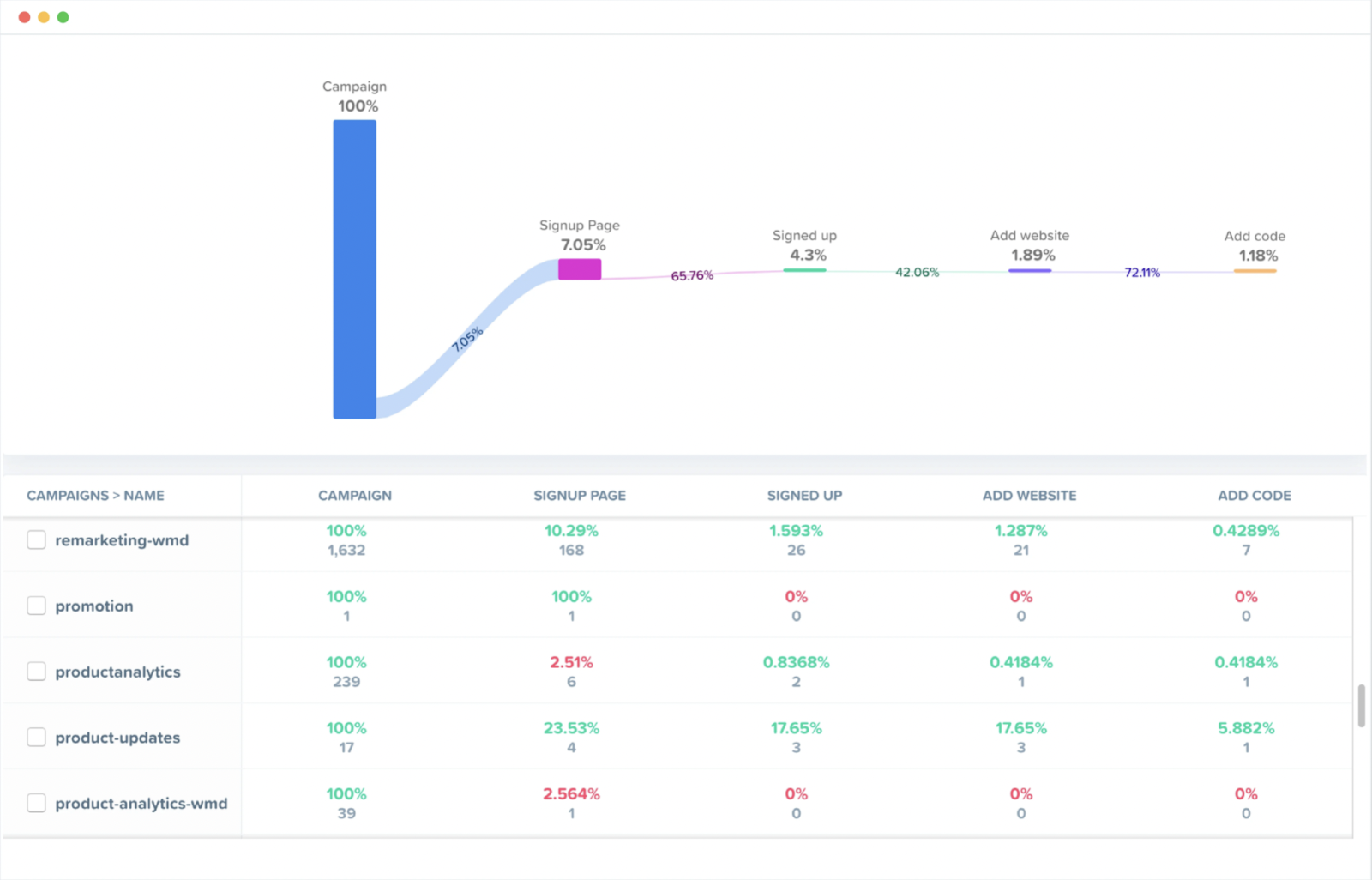Click the 72.11% conversion label

(1142, 273)
